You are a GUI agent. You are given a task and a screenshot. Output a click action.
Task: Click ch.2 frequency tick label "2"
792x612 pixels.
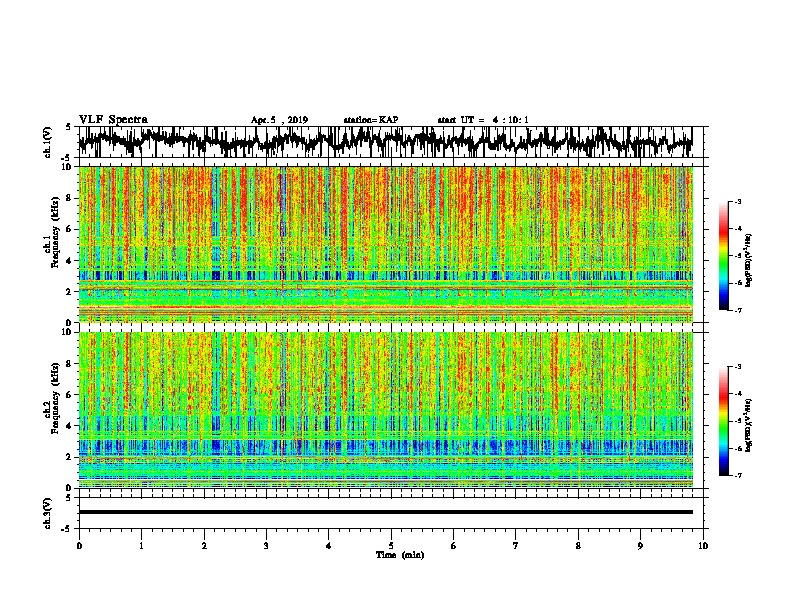point(70,457)
